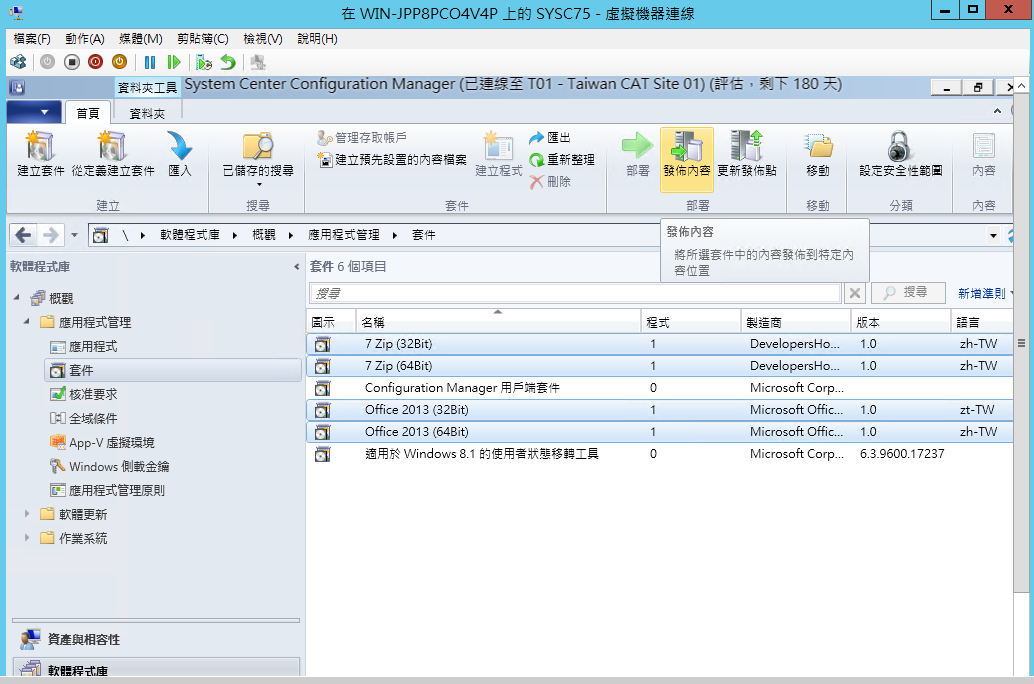
Task: Switch to the 資料夾 ribbon tab
Action: point(147,113)
